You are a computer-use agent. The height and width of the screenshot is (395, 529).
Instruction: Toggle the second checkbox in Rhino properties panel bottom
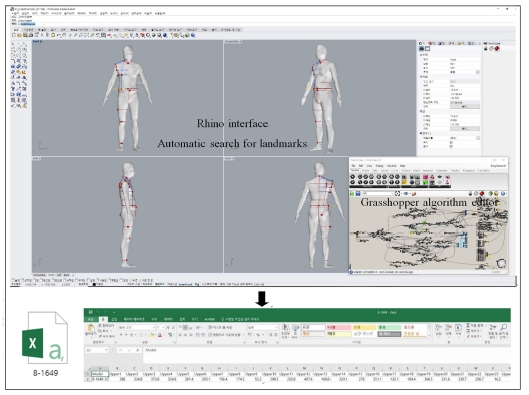[451, 146]
